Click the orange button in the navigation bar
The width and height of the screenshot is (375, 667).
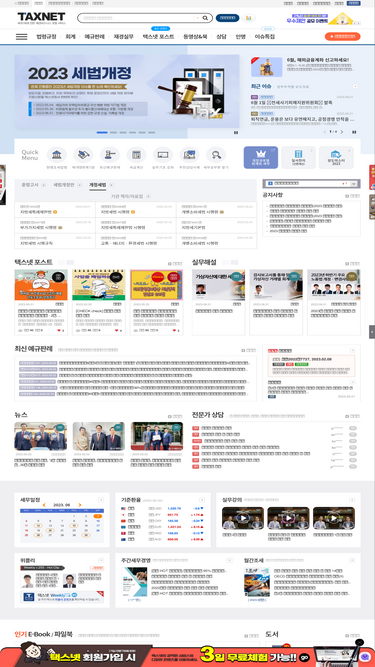(x=342, y=37)
